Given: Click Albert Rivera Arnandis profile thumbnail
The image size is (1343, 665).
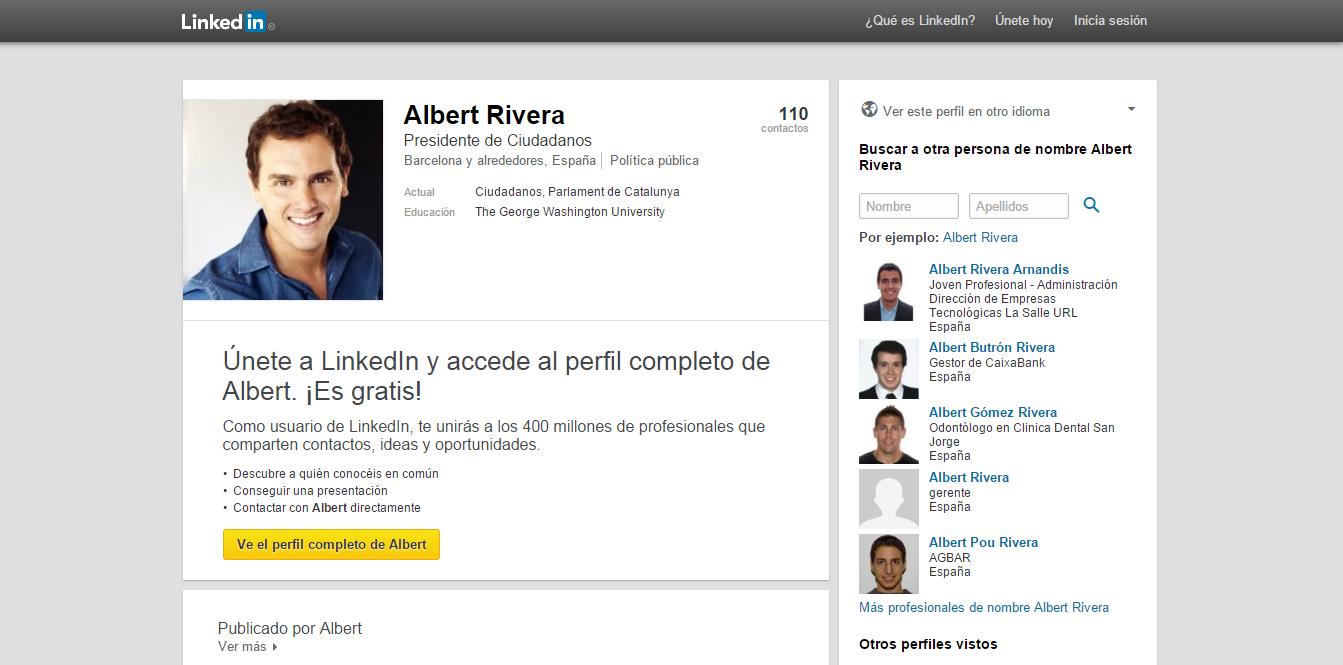Looking at the screenshot, I should (888, 292).
